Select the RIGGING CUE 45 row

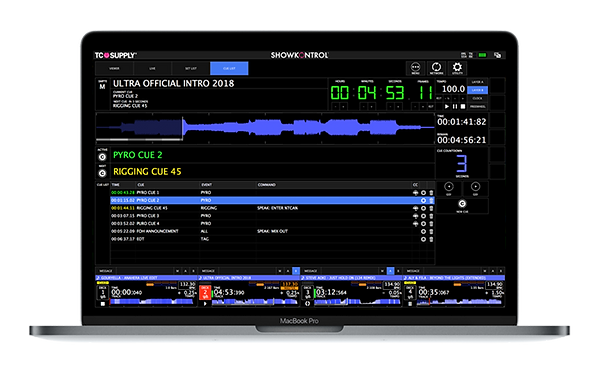pos(272,208)
